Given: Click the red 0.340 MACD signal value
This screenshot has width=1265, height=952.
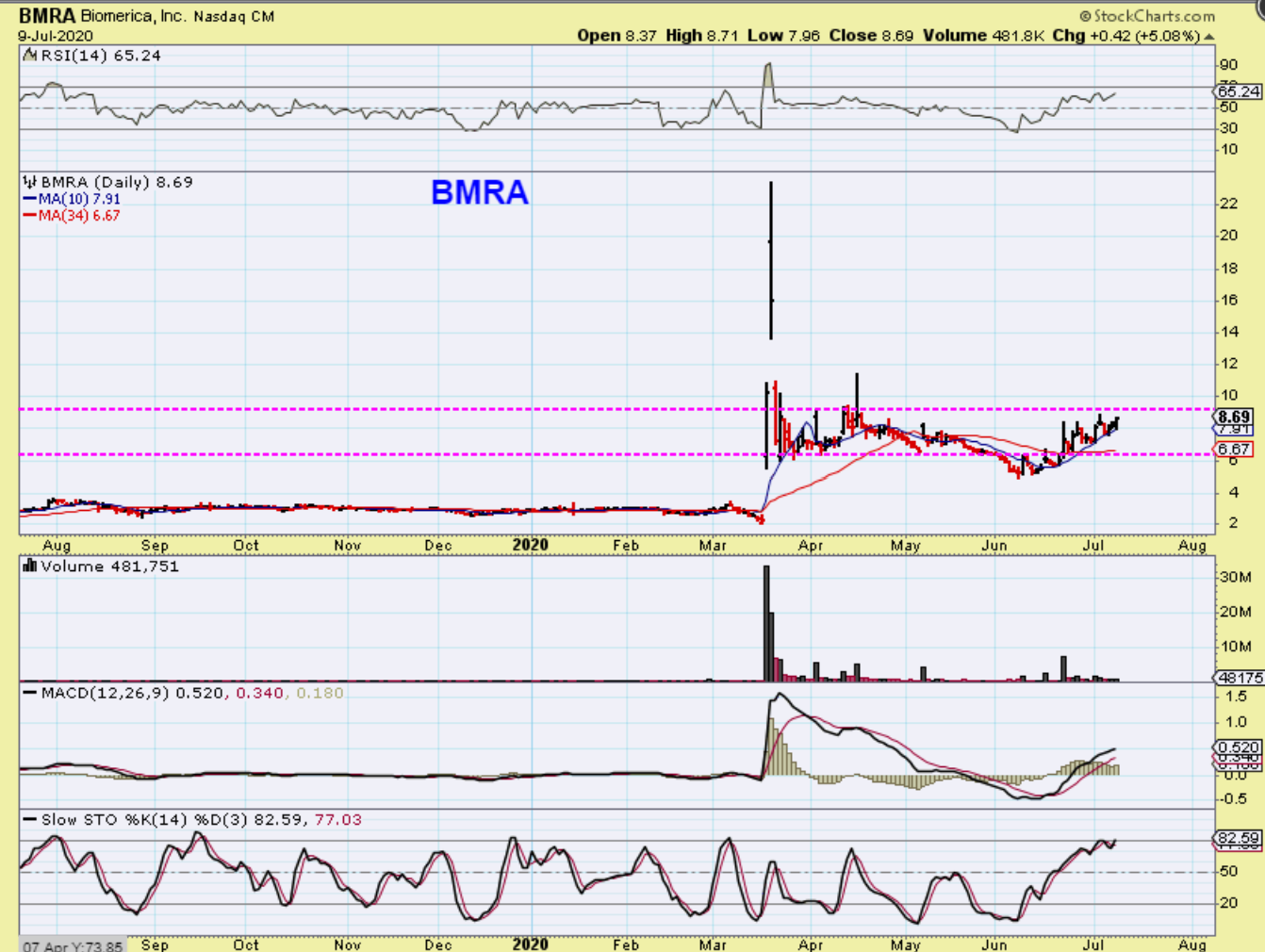Looking at the screenshot, I should [x=260, y=693].
